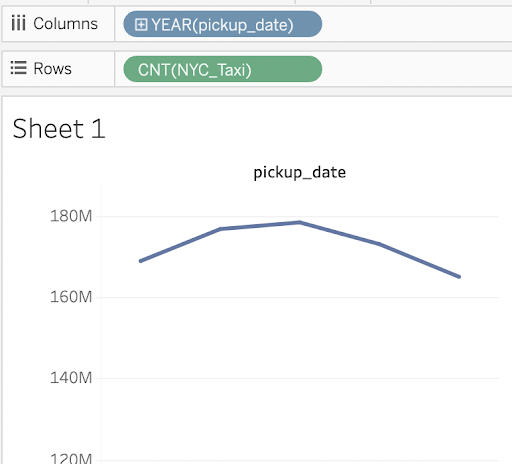Expand the YEAR(pickup_date) plus icon

(x=141, y=24)
